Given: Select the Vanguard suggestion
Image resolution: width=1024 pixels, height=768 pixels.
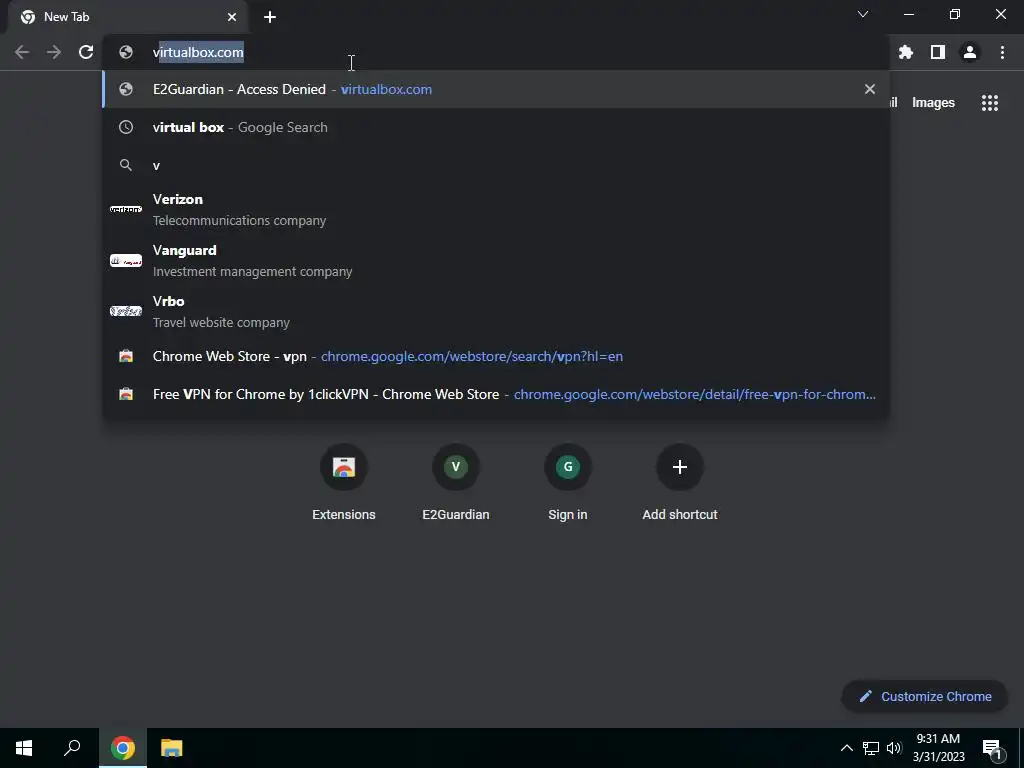Looking at the screenshot, I should click(x=496, y=261).
